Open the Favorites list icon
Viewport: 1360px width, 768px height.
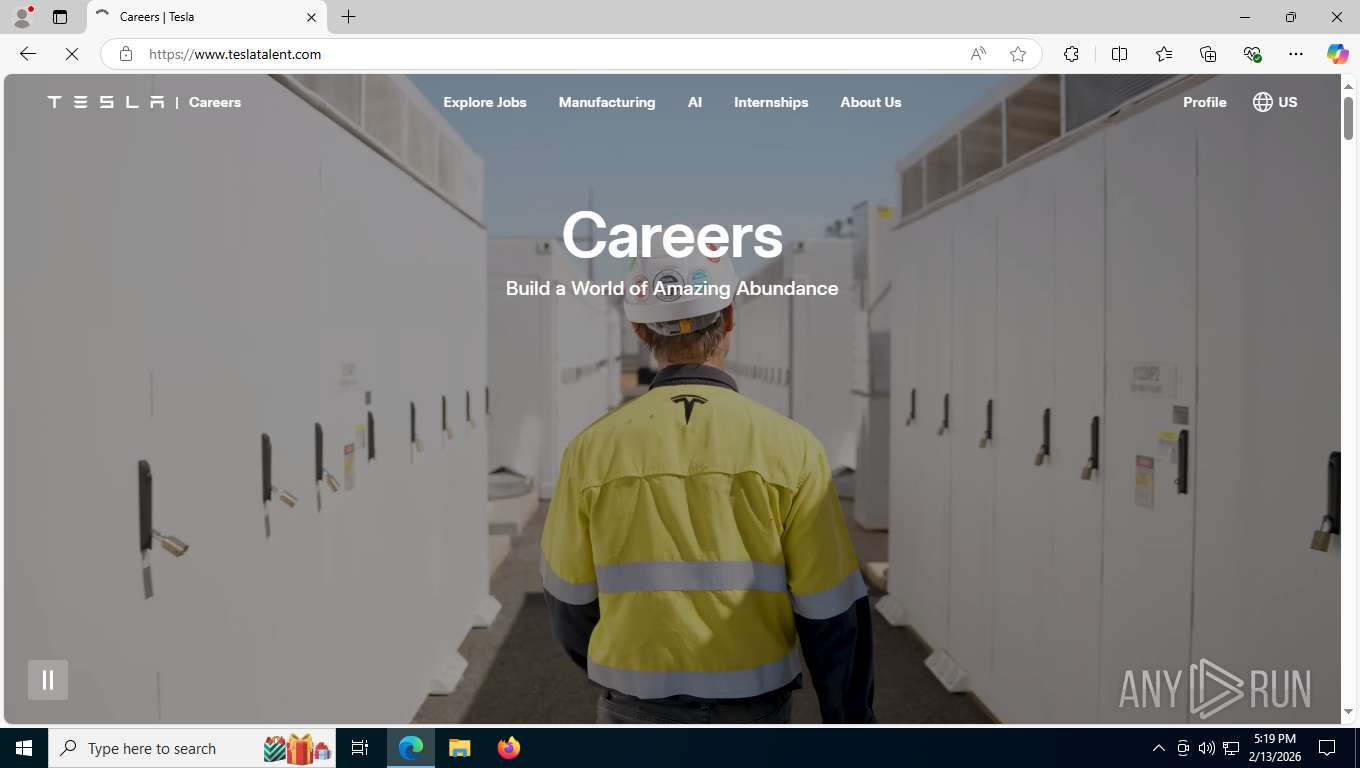pyautogui.click(x=1164, y=54)
